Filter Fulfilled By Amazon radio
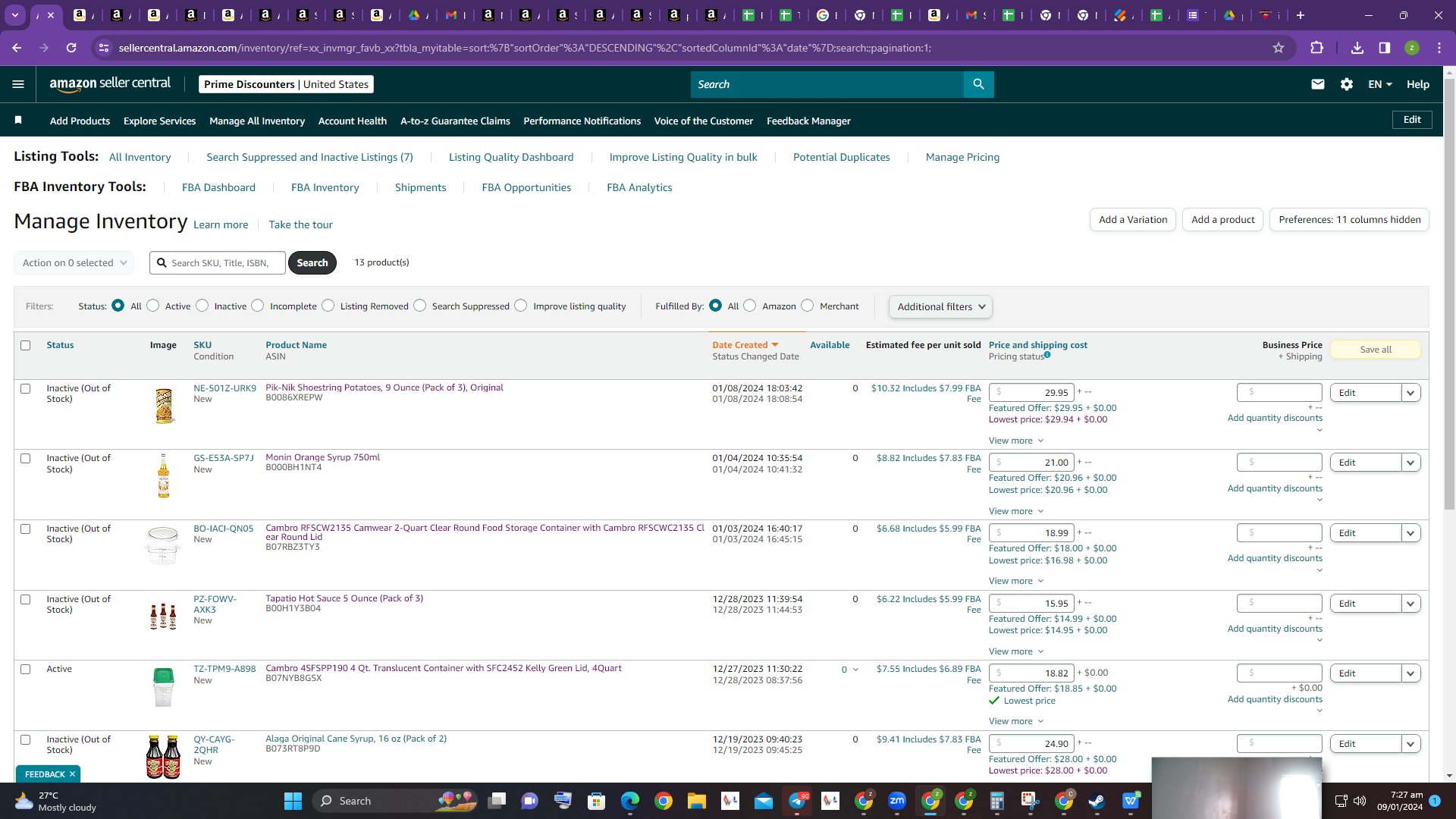The image size is (1456, 819). tap(750, 306)
